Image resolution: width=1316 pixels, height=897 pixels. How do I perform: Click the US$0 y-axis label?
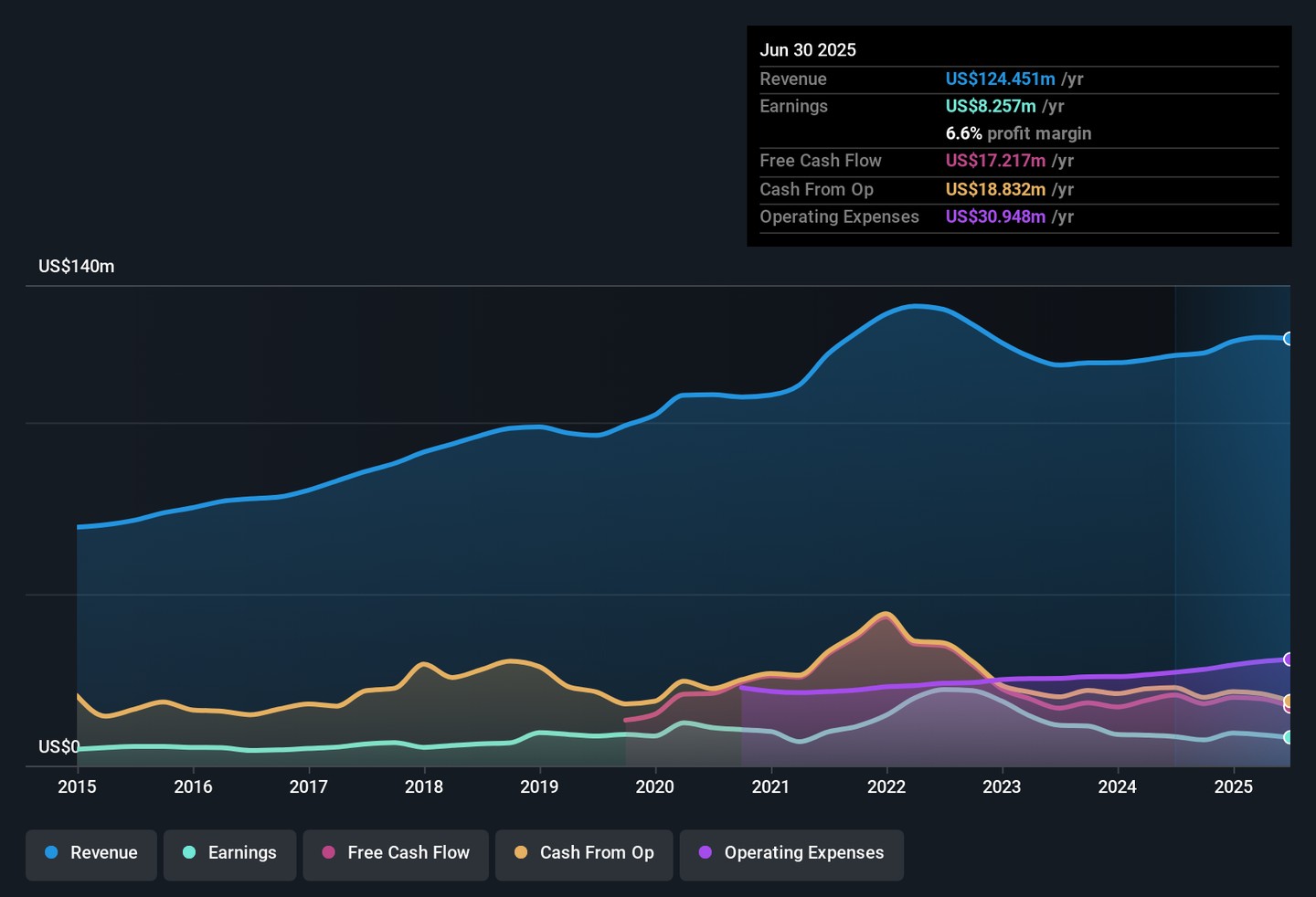point(58,747)
